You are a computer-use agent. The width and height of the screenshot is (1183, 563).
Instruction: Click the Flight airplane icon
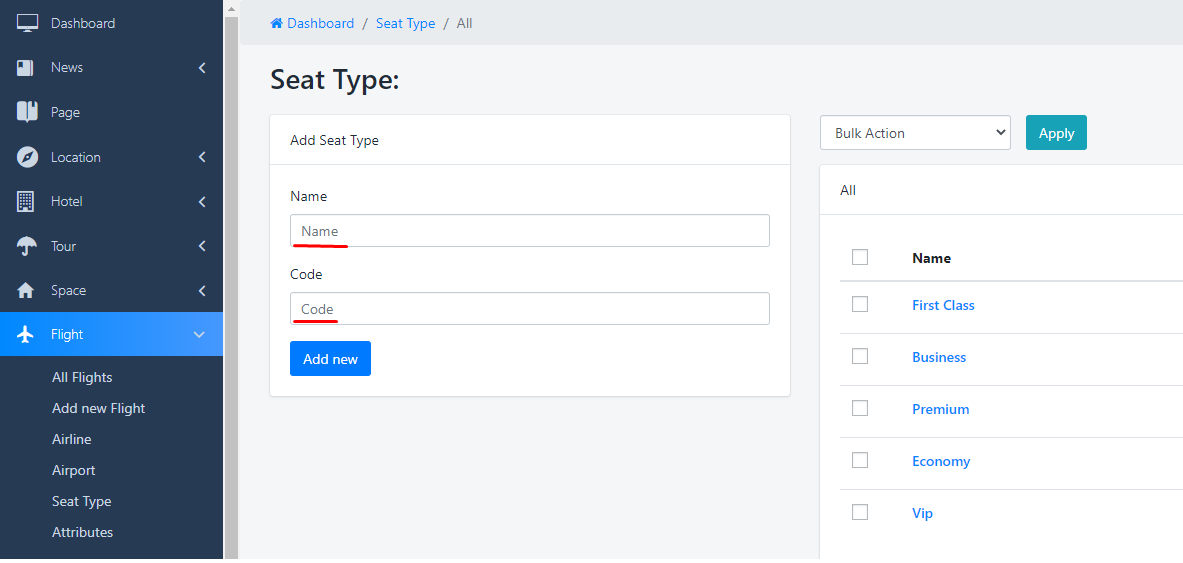[x=27, y=334]
